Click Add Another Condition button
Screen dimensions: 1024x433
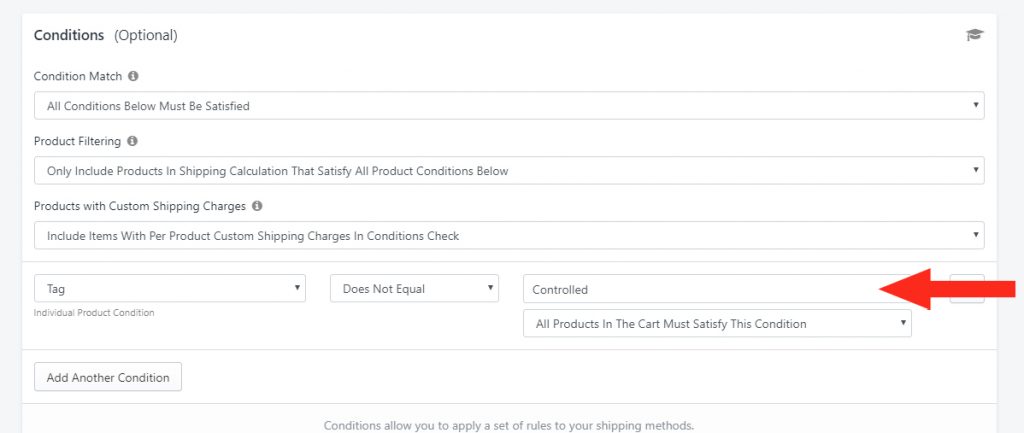108,377
